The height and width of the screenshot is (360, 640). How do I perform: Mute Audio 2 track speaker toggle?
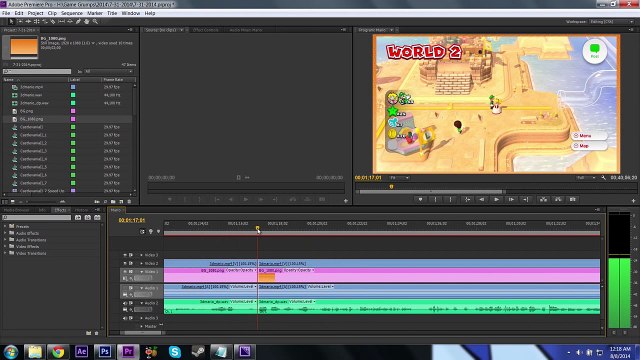125,303
